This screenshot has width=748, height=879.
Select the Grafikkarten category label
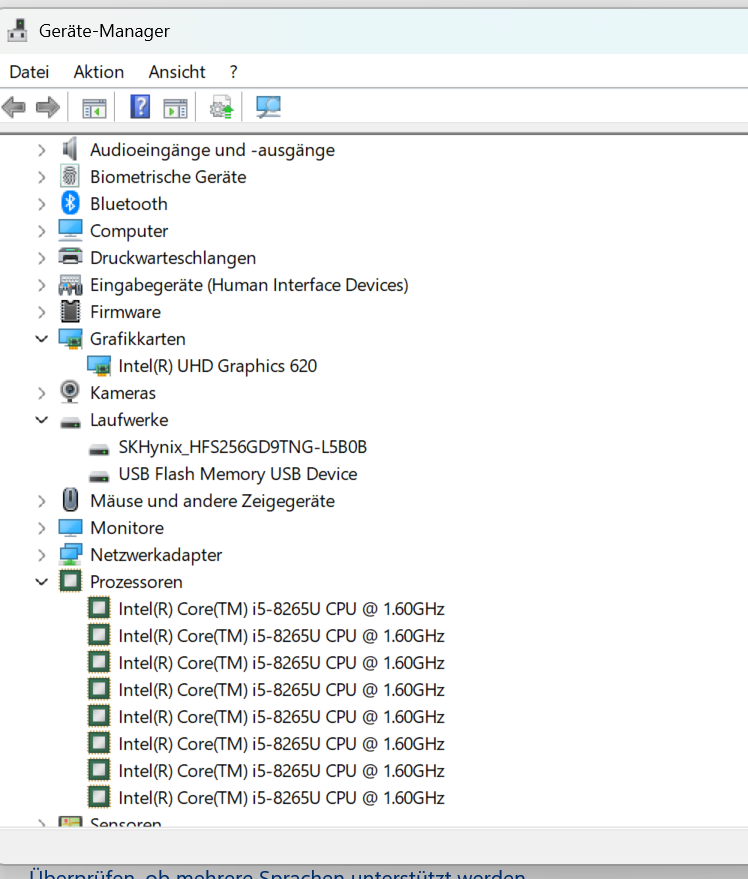coord(137,339)
